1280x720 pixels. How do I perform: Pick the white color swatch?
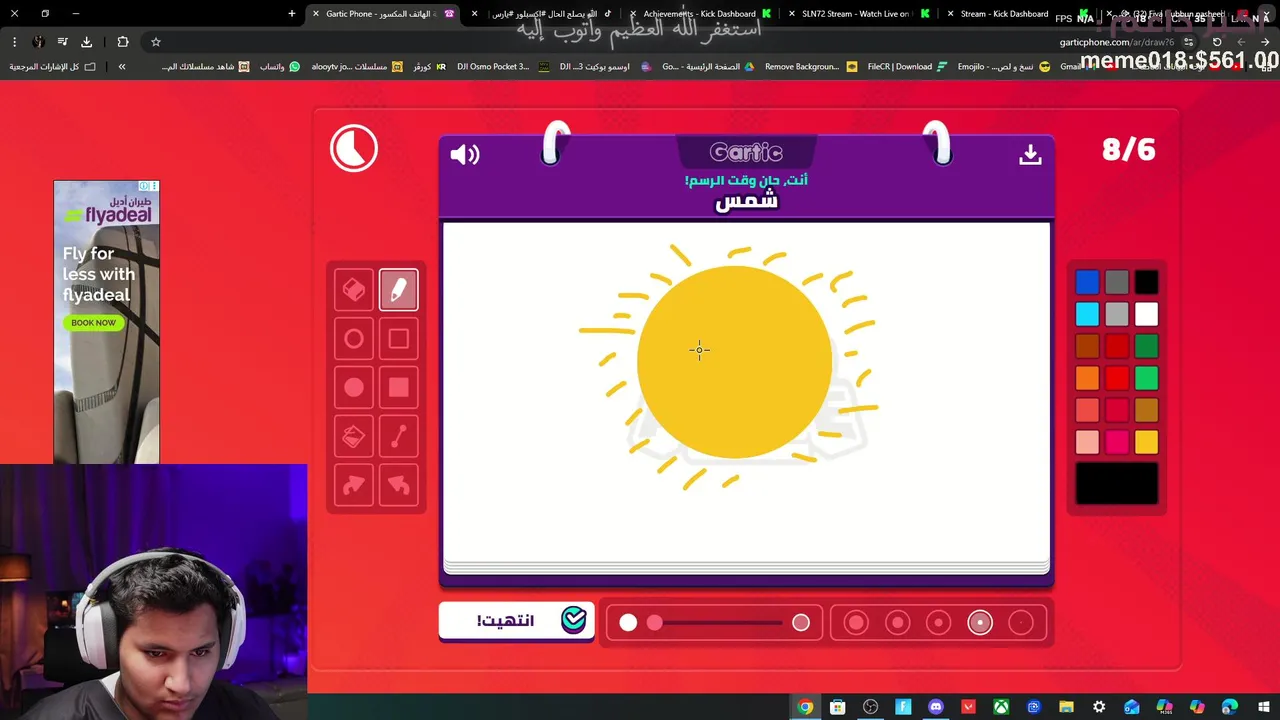[x=1146, y=314]
